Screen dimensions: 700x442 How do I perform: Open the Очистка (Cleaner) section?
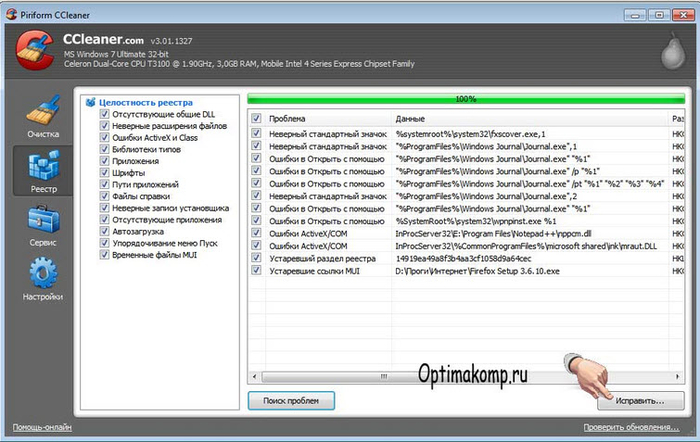pyautogui.click(x=43, y=117)
